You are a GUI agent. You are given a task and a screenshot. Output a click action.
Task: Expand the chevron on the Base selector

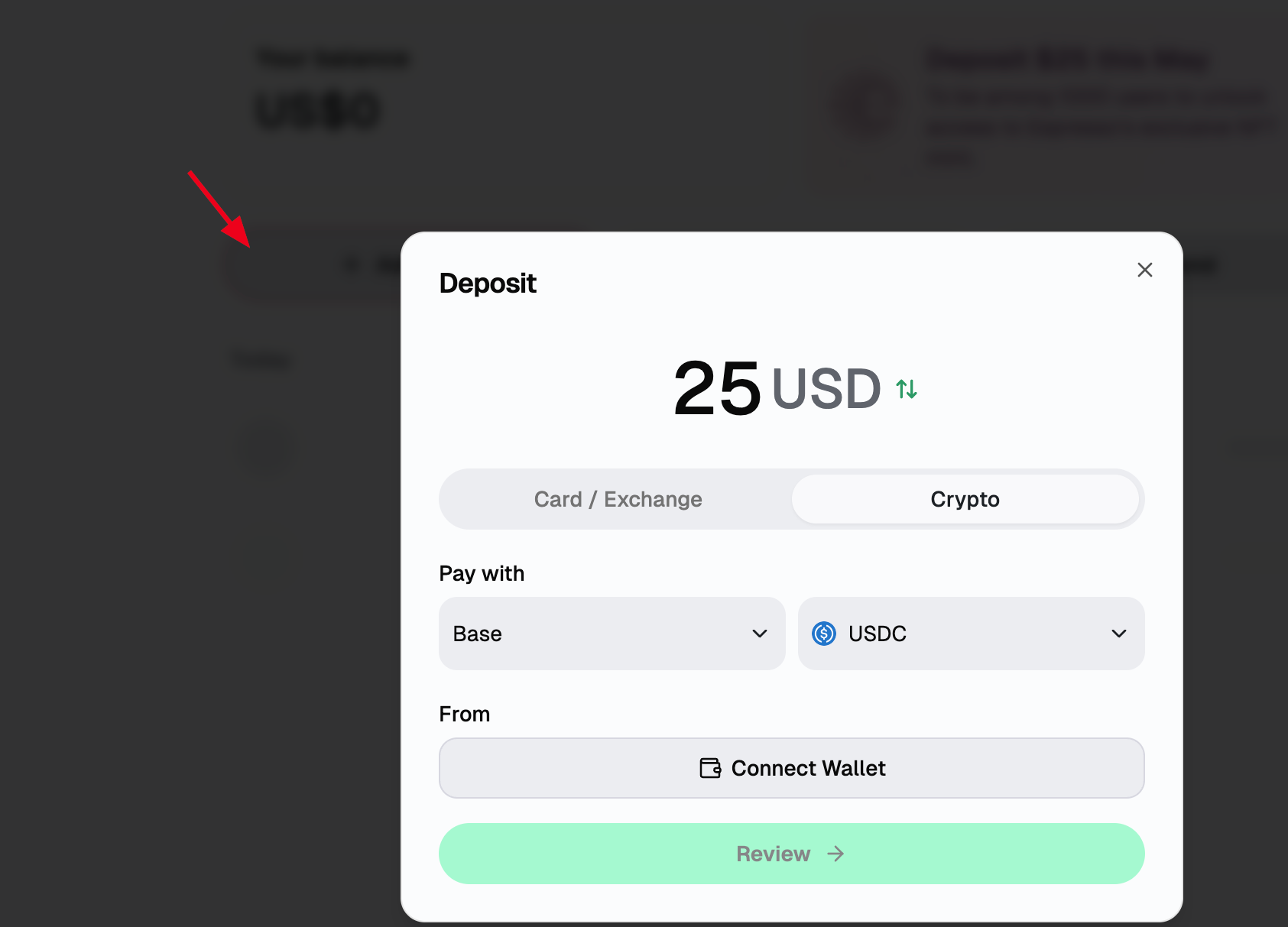pyautogui.click(x=759, y=634)
